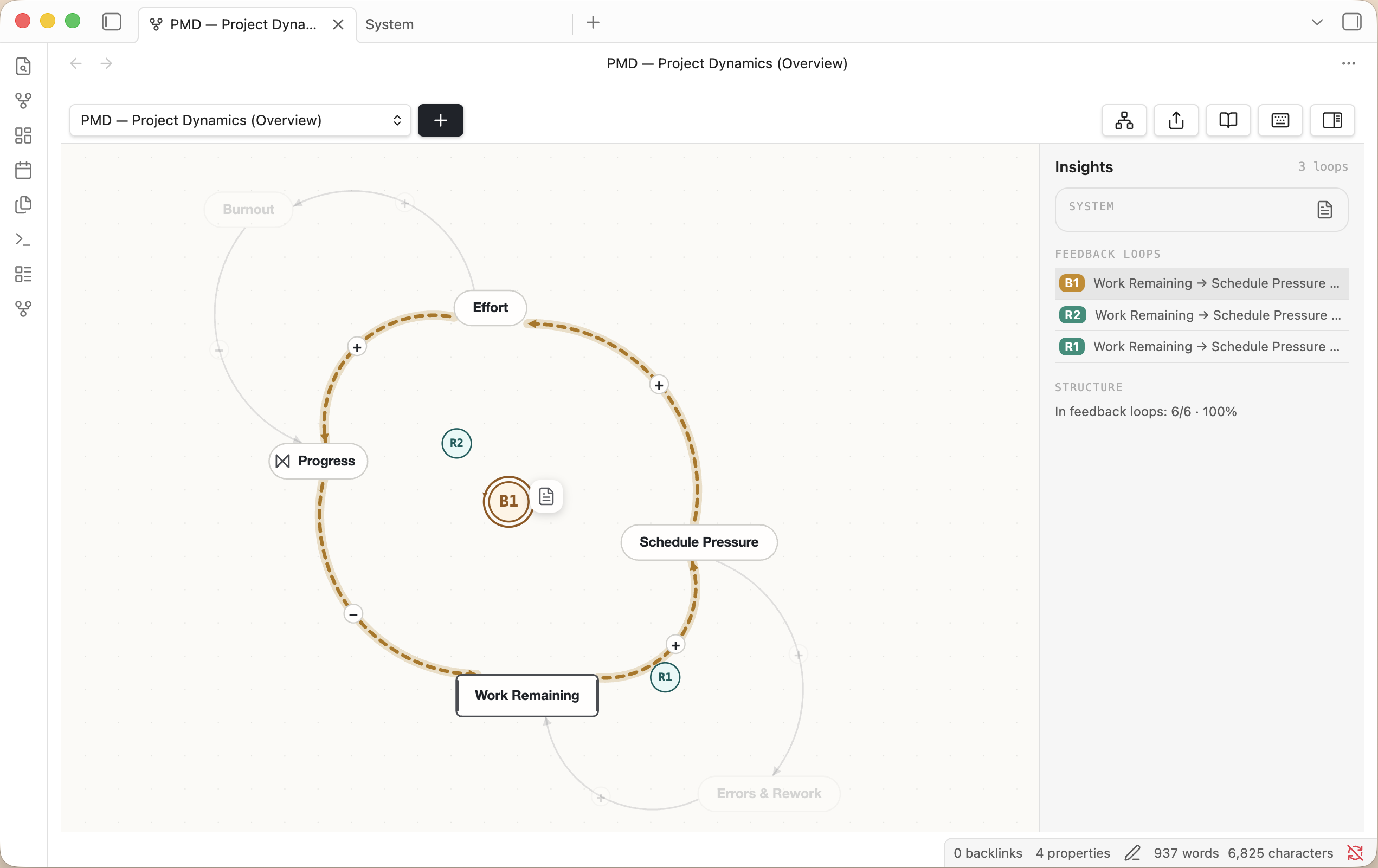Expand the tab list chevron
The height and width of the screenshot is (868, 1378).
[1317, 22]
